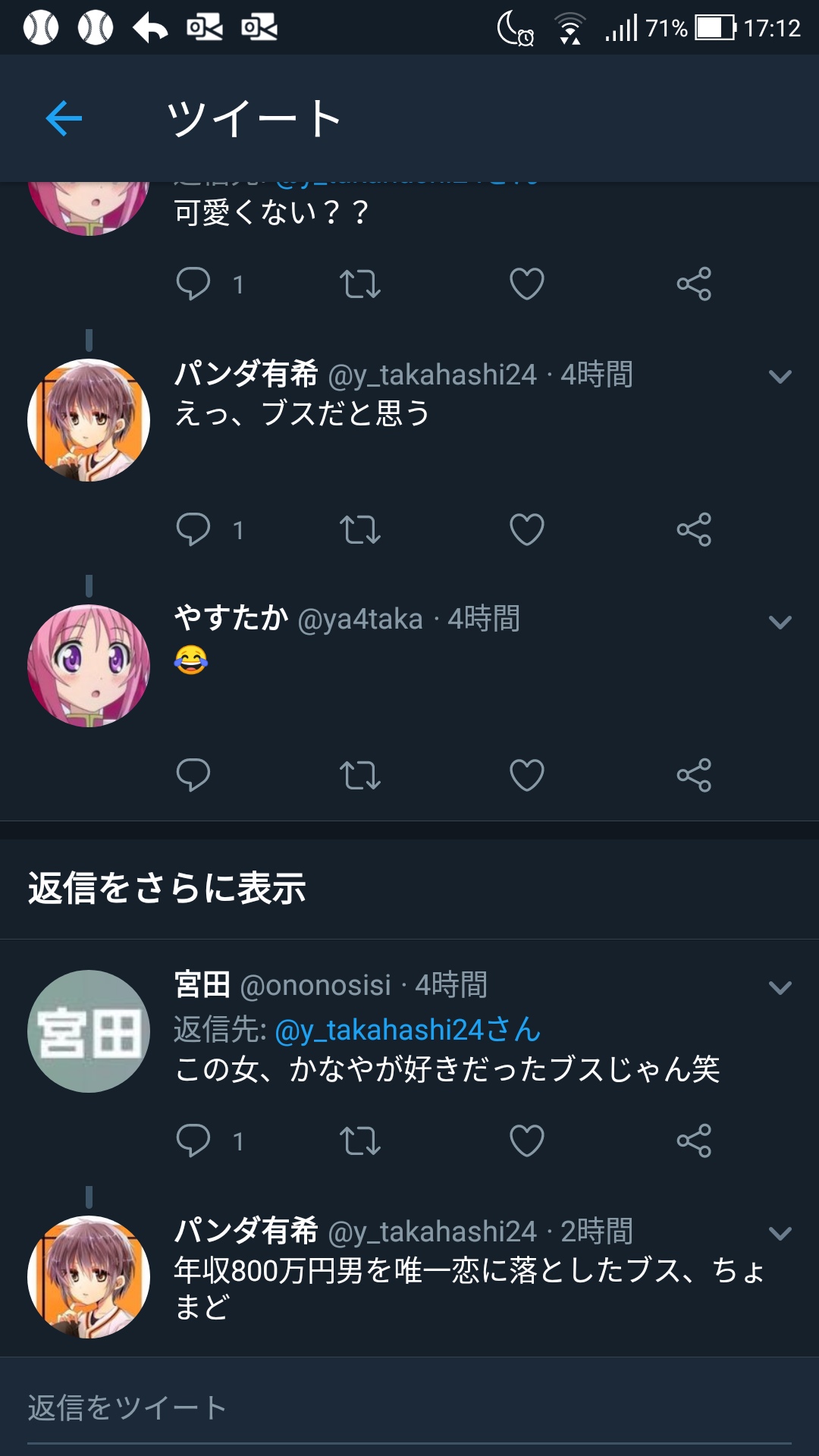The height and width of the screenshot is (1456, 819).
Task: Share the 可愛くない？？ tweet
Action: 694,284
